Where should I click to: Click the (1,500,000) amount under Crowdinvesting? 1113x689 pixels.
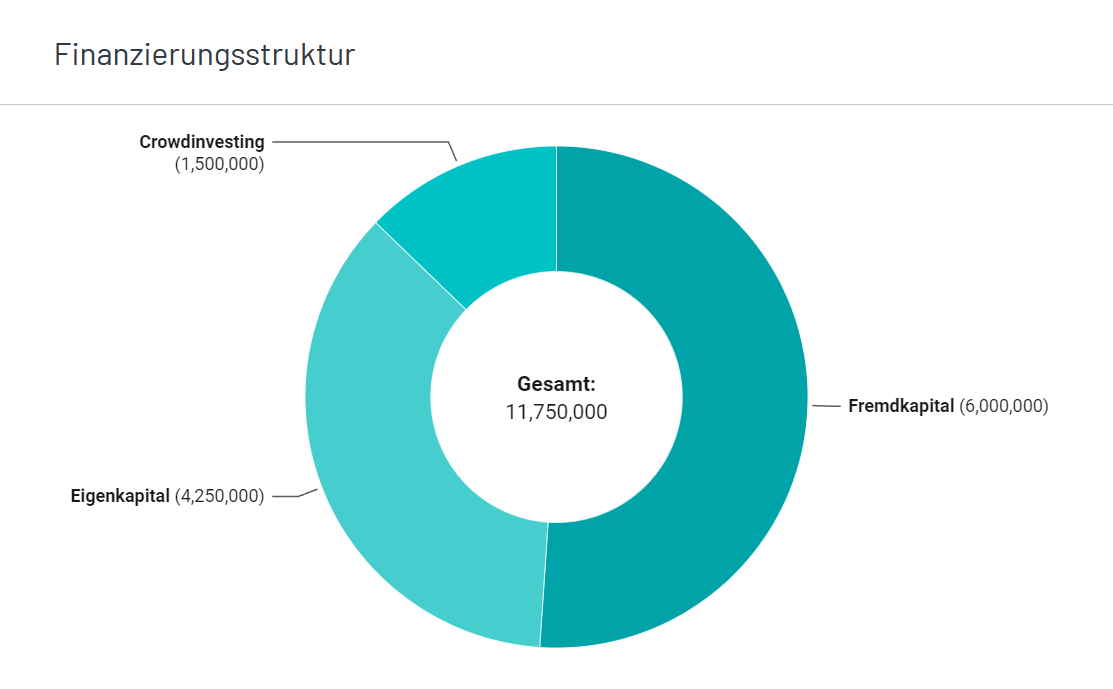click(x=220, y=165)
